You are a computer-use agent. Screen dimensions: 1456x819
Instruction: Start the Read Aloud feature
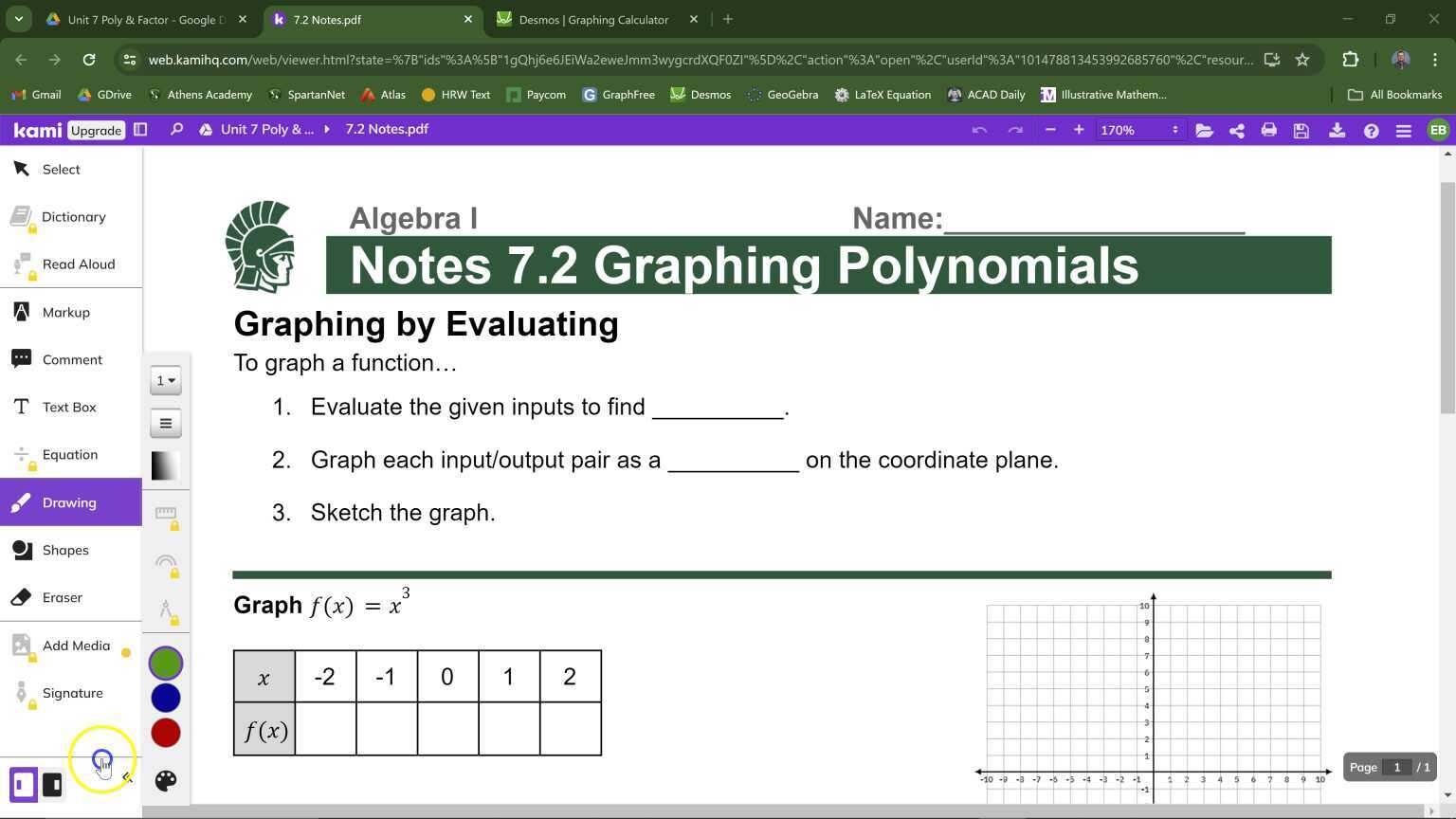pyautogui.click(x=79, y=264)
